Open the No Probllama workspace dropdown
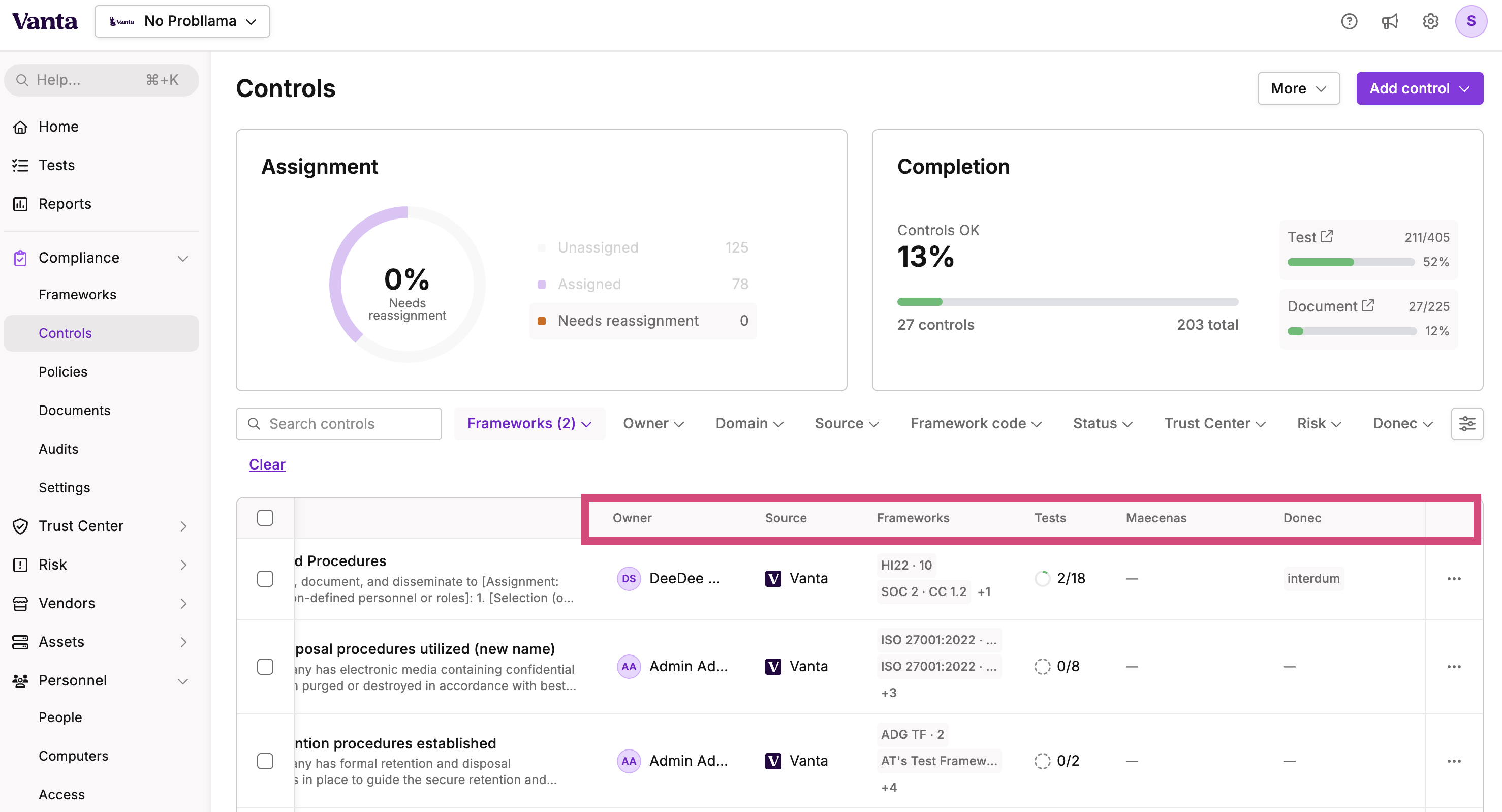 point(182,21)
